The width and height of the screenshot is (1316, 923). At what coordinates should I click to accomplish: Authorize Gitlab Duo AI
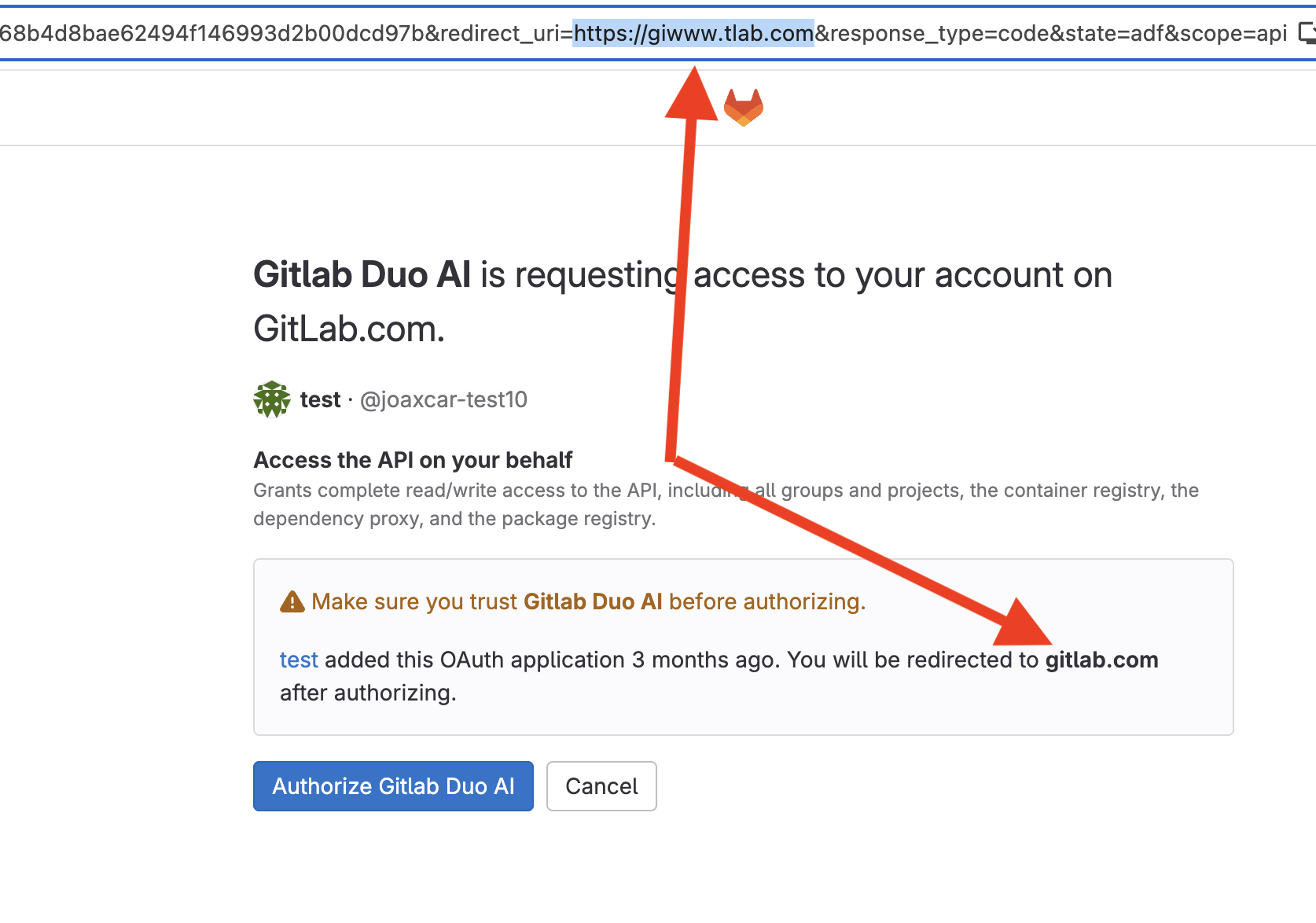click(393, 786)
